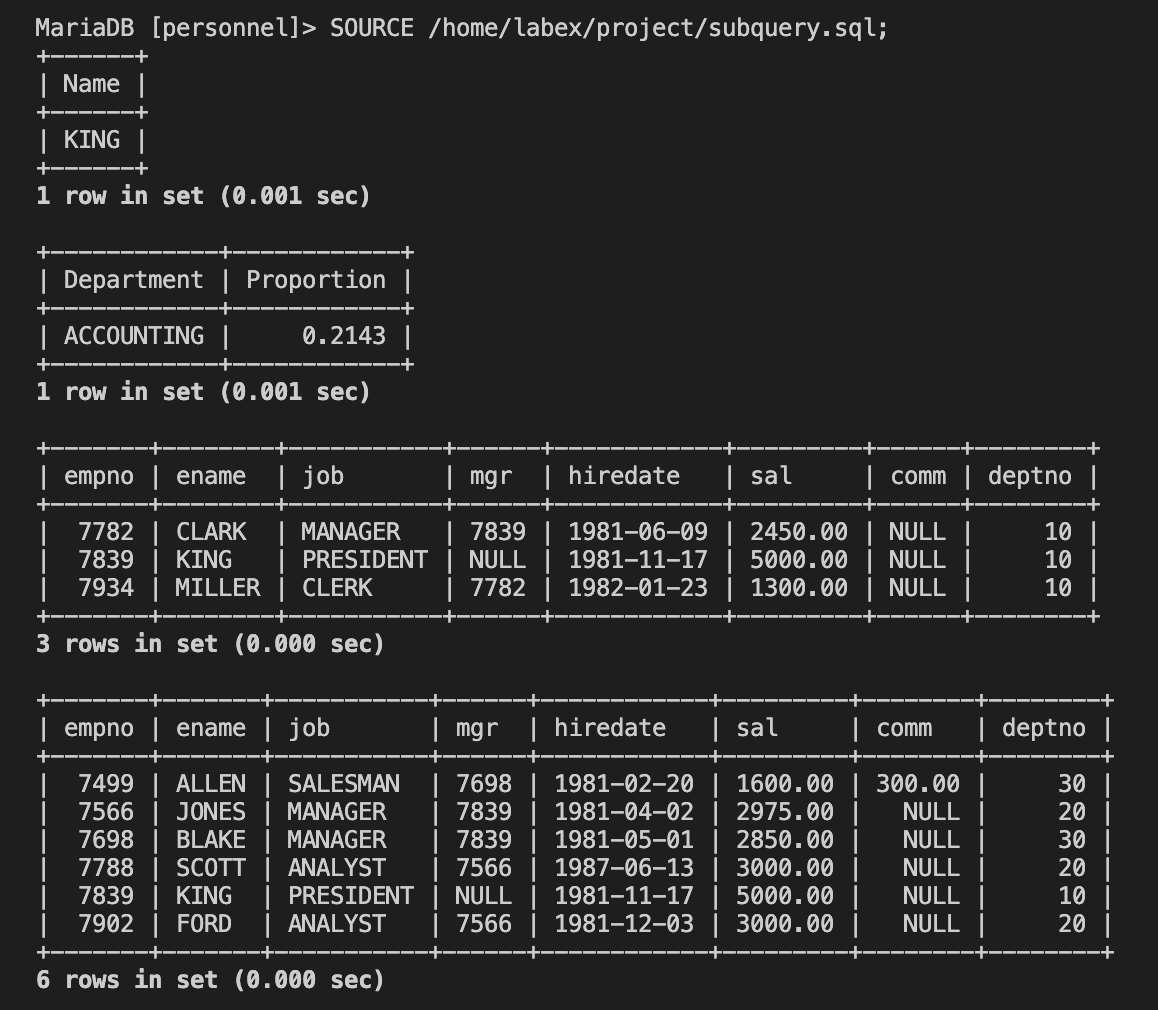The image size is (1158, 1010).
Task: Select hiredate 1981-04-02
Action: [624, 812]
